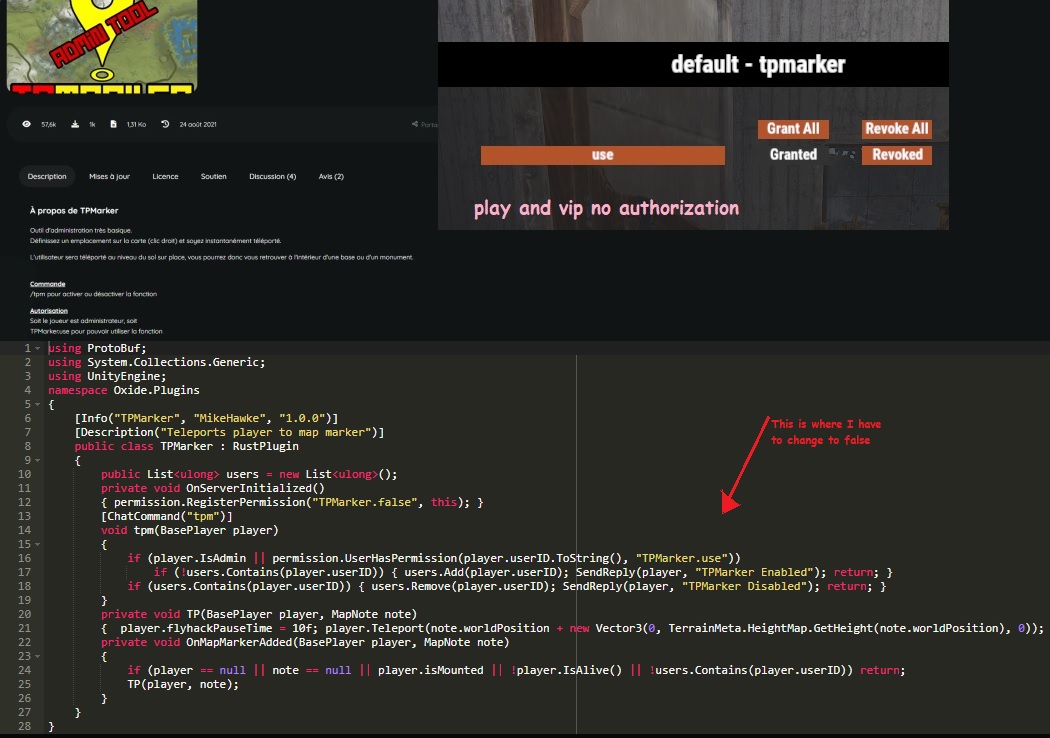Click the 1,31 Ko file size text
Image resolution: width=1050 pixels, height=738 pixels.
(x=136, y=125)
